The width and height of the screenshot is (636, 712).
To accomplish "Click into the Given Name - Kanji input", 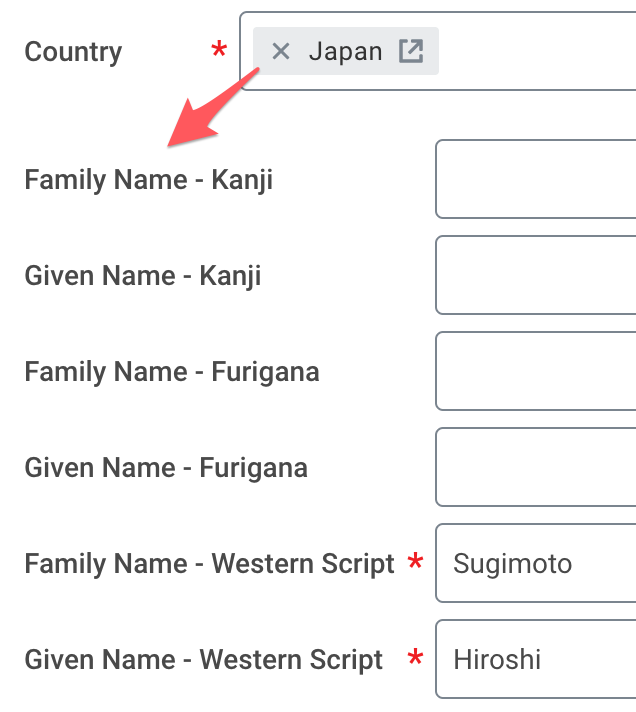I will tap(536, 276).
